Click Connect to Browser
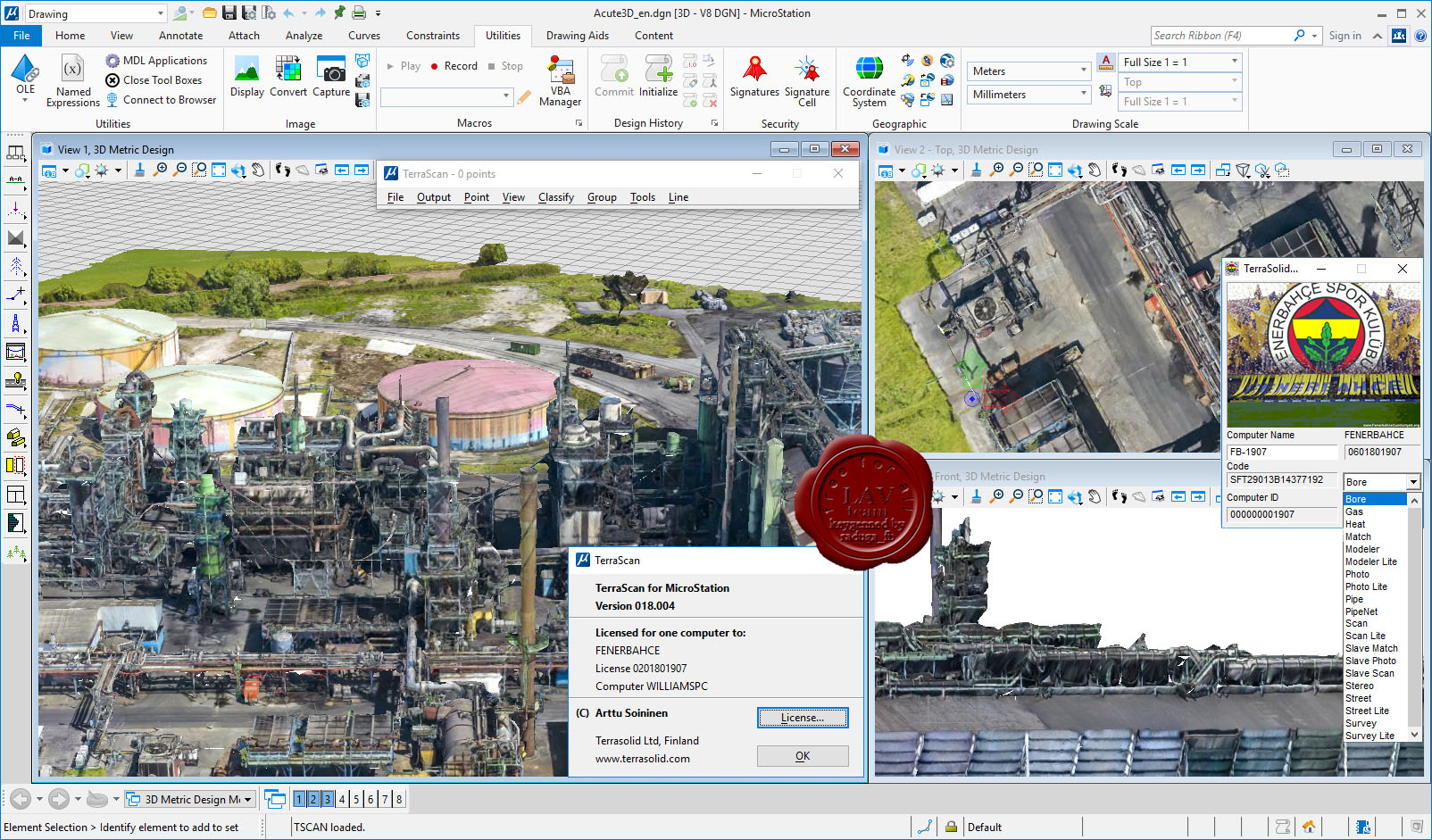Image resolution: width=1432 pixels, height=840 pixels. click(161, 100)
